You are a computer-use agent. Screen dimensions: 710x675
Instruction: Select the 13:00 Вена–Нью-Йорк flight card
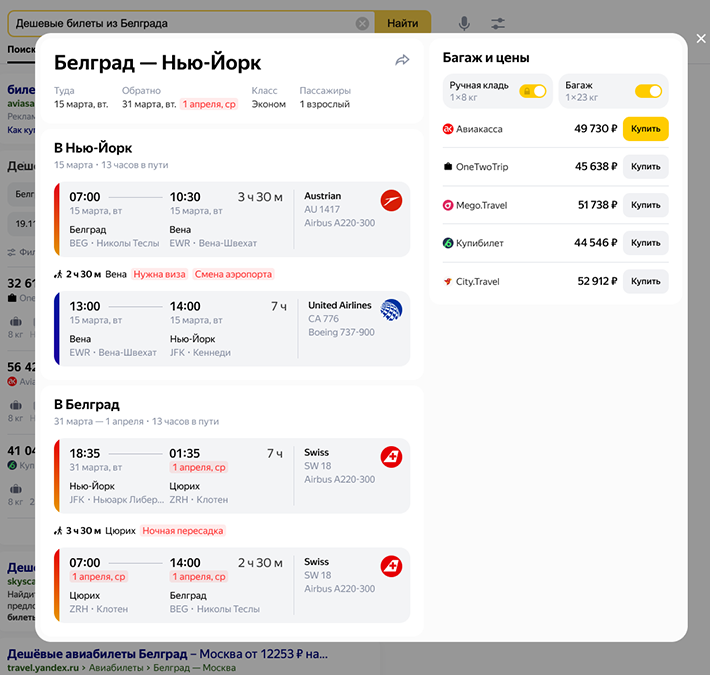[x=232, y=329]
